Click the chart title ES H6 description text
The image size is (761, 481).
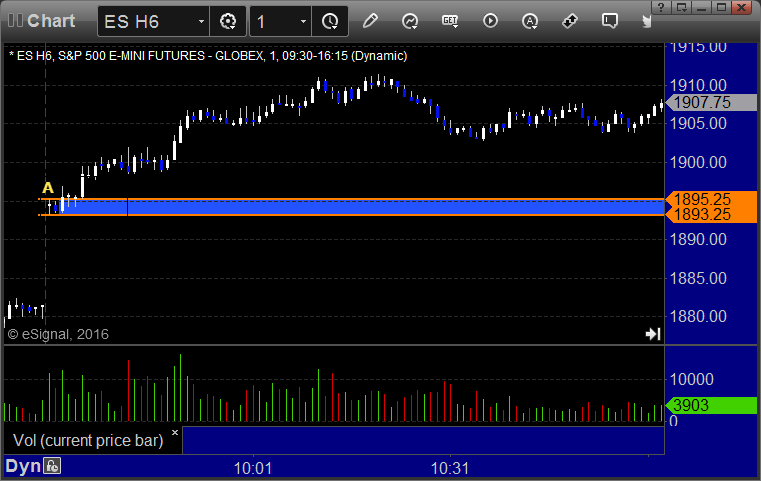click(x=208, y=56)
